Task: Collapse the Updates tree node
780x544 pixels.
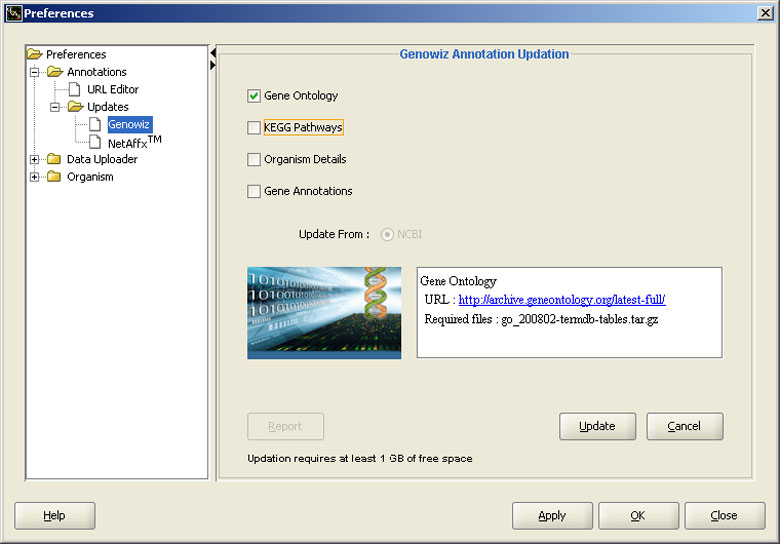Action: [55, 107]
